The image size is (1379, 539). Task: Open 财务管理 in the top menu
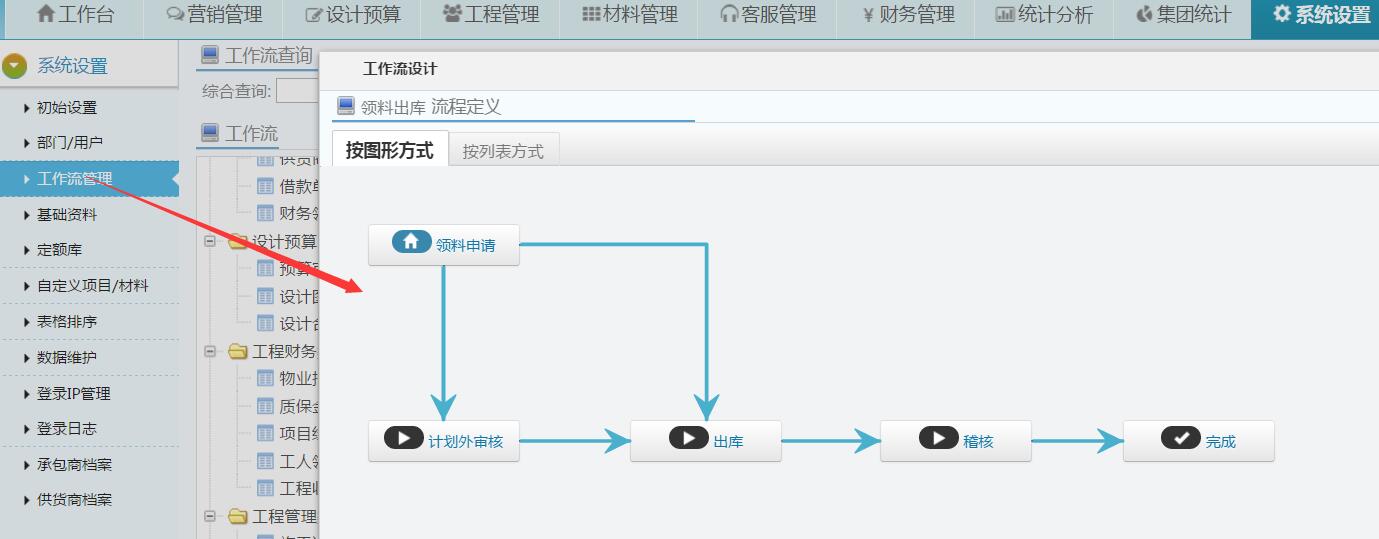(908, 15)
